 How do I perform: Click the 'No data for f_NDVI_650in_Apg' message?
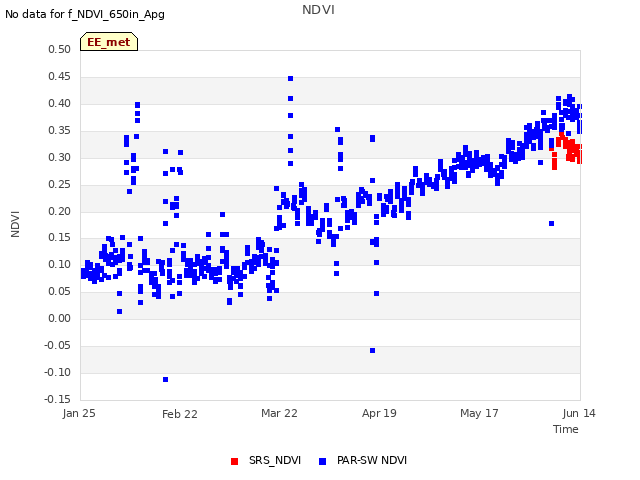pos(85,14)
